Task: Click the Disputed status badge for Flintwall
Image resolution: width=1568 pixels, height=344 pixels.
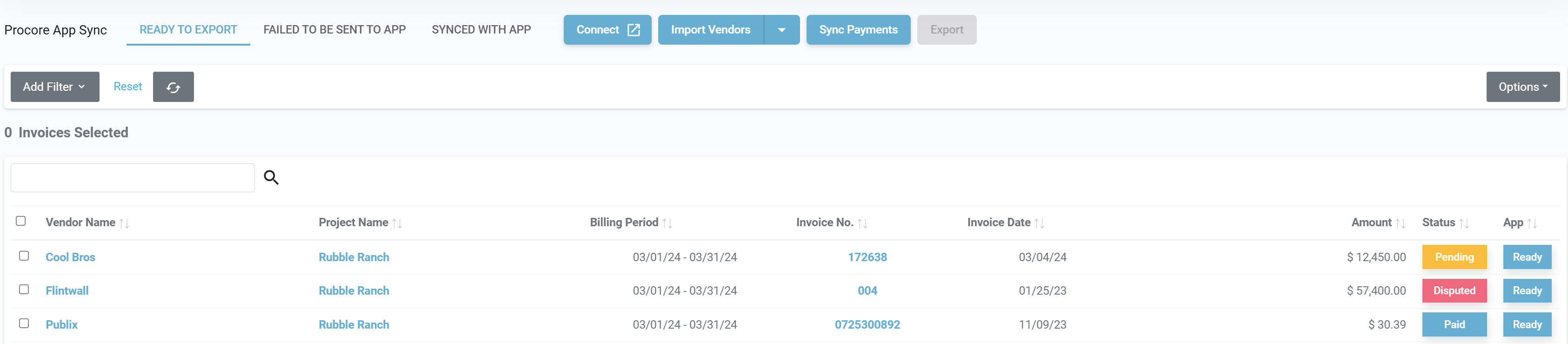Action: coord(1454,291)
